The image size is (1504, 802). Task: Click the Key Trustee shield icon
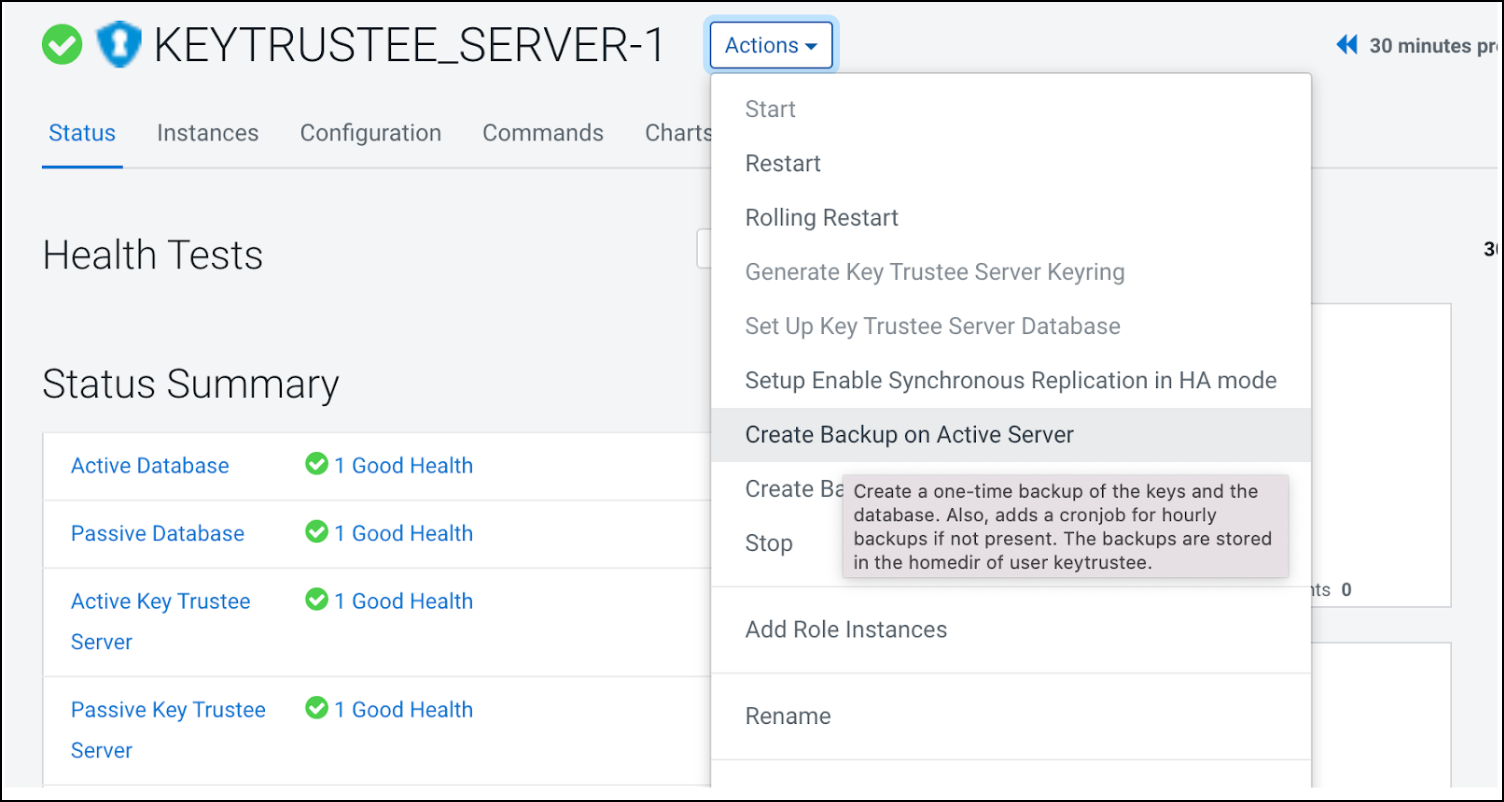(x=119, y=46)
